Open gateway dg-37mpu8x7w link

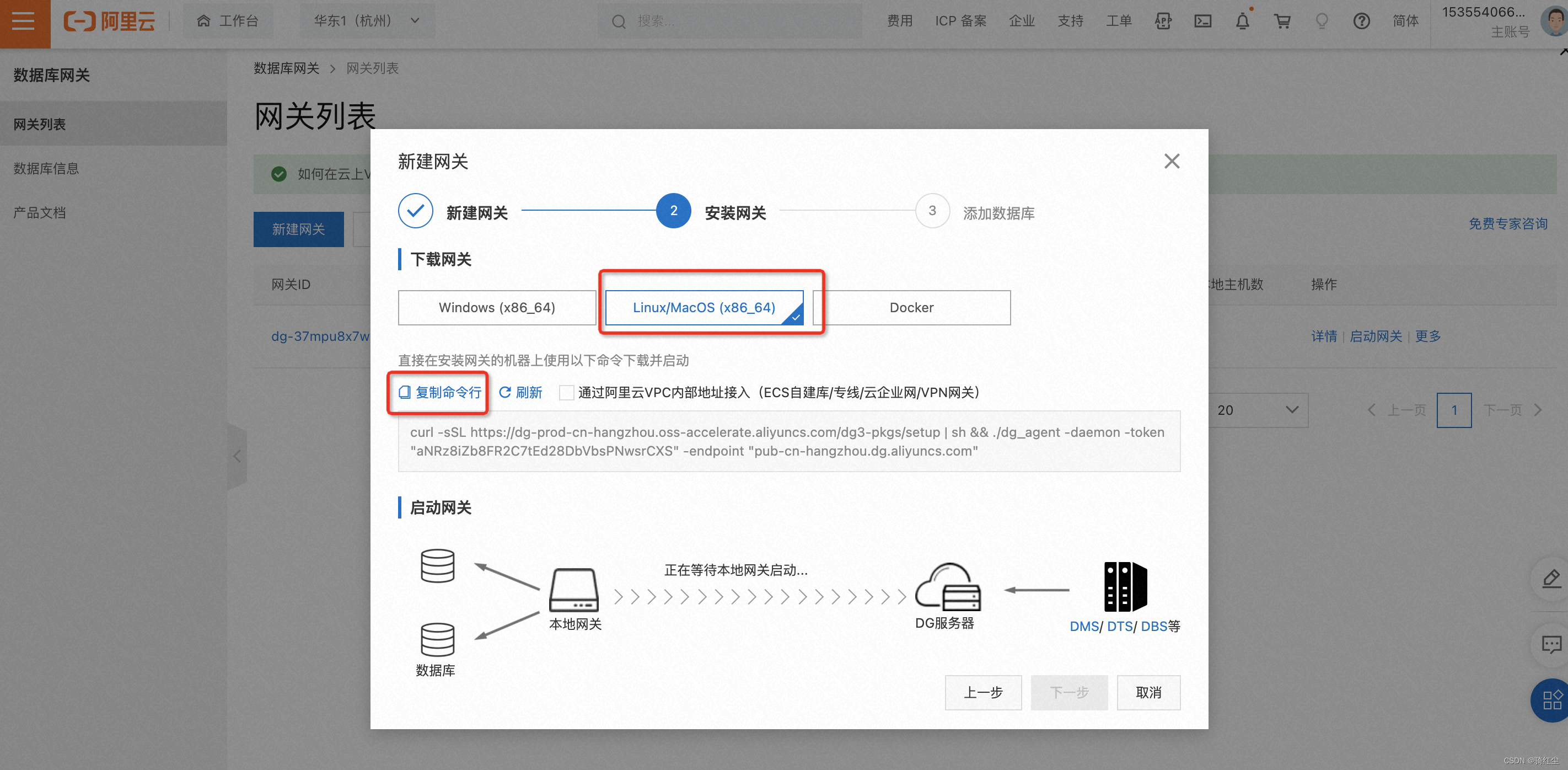(320, 336)
